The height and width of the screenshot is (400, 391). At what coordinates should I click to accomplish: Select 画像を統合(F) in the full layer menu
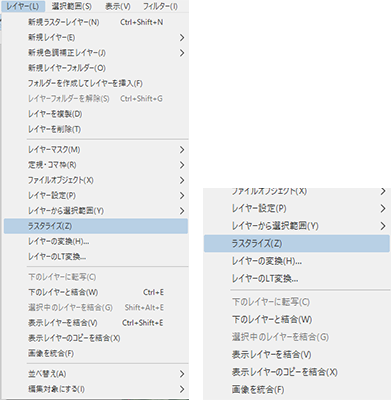[96, 353]
